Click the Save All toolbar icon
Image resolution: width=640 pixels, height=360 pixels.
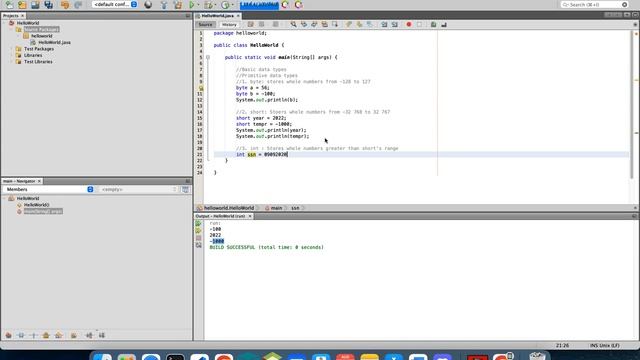49,5
